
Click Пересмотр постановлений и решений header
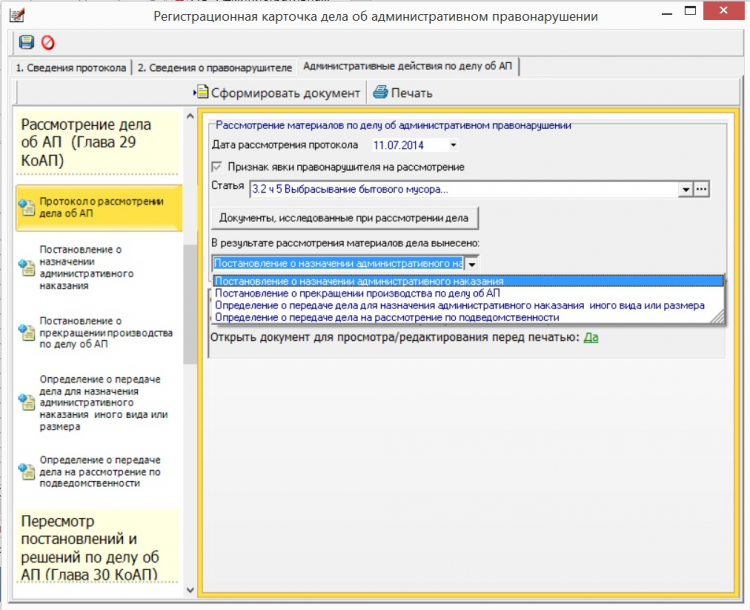coord(97,547)
